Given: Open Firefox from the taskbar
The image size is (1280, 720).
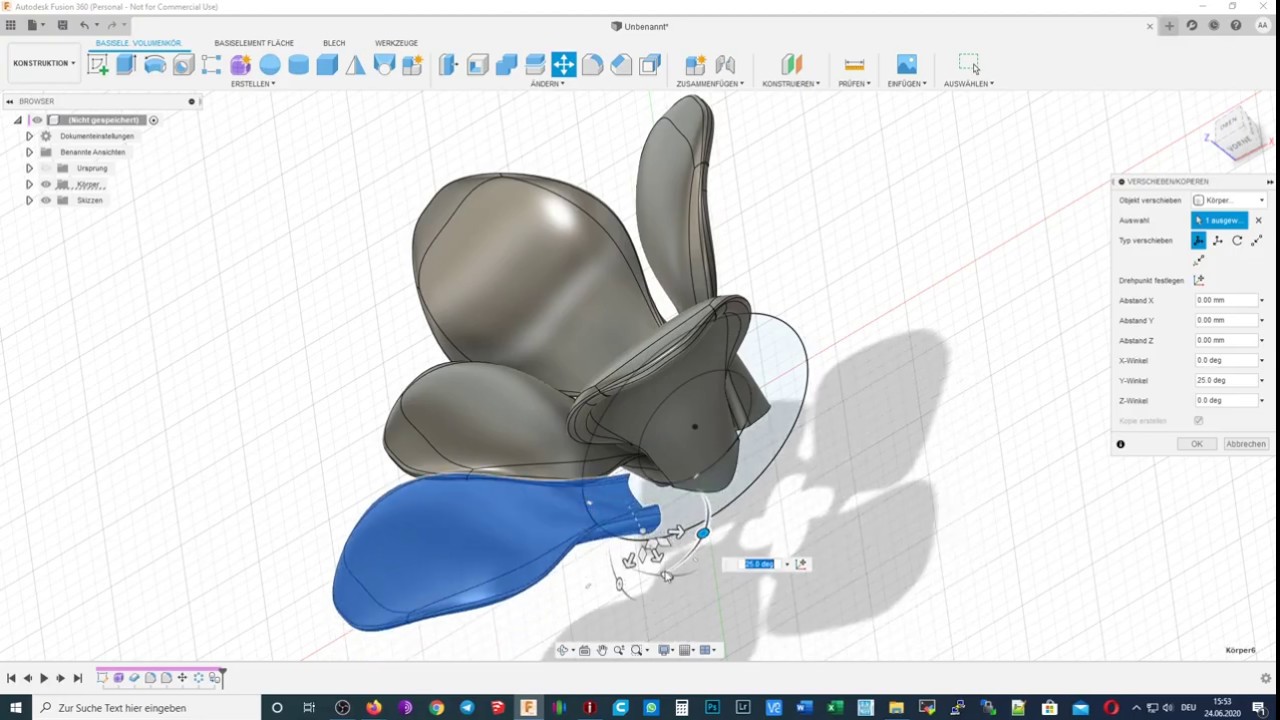Looking at the screenshot, I should point(373,707).
